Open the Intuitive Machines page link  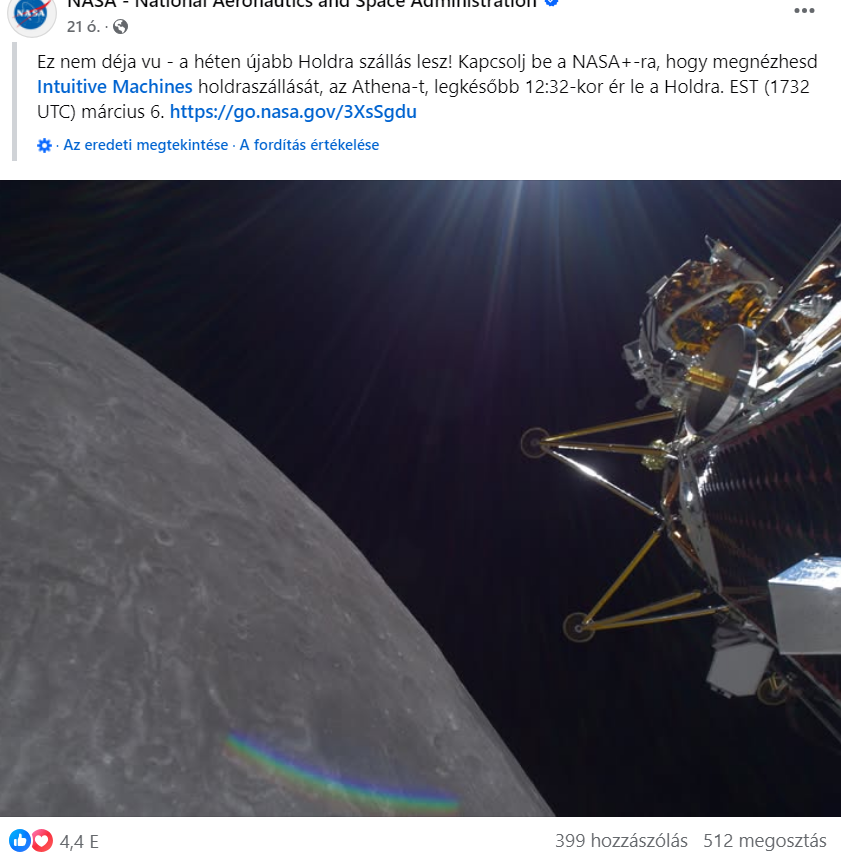(x=114, y=87)
